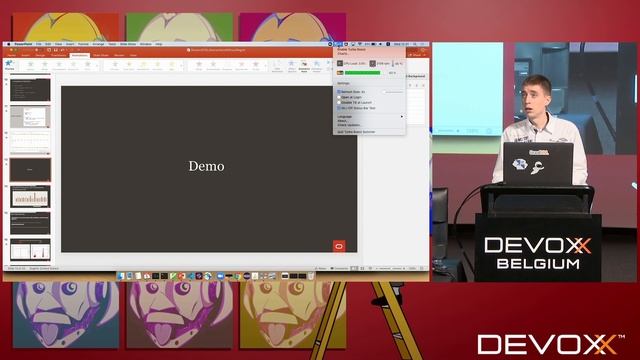This screenshot has width=640, height=360.
Task: Open the Window menu
Action: coord(146,44)
